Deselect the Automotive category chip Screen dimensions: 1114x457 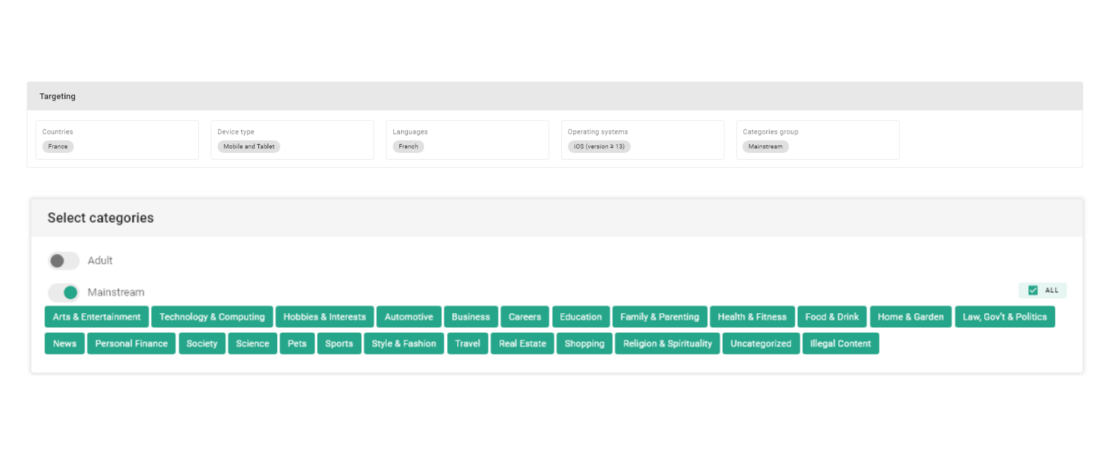click(x=409, y=317)
